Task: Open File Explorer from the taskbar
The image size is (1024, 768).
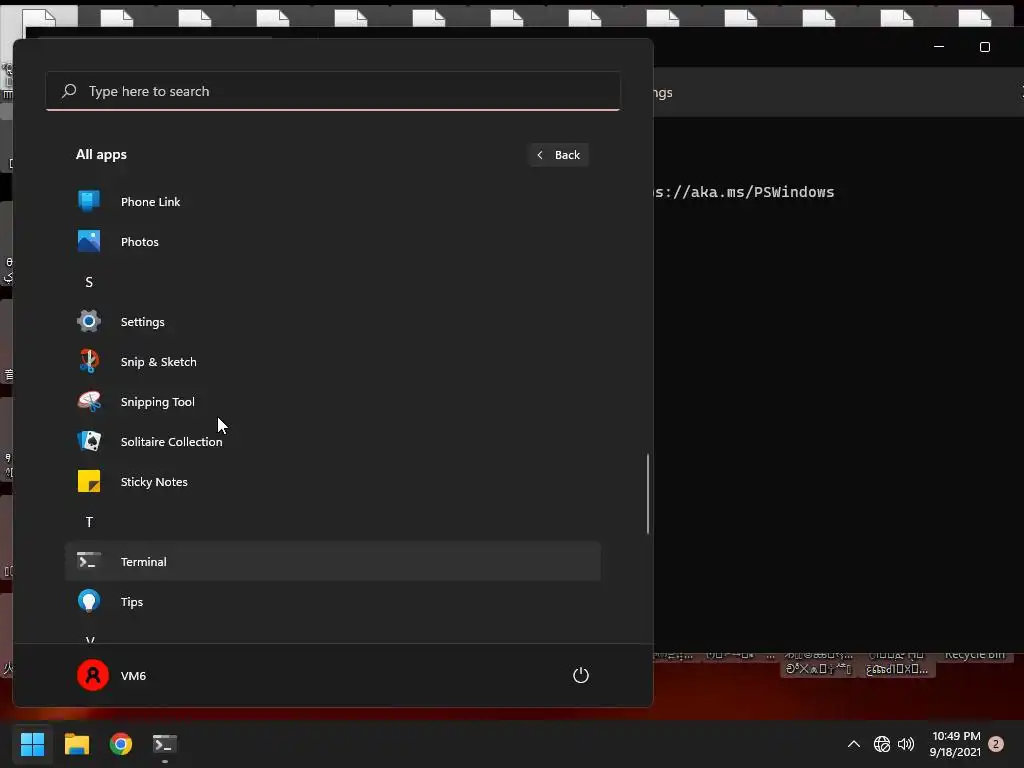Action: pos(76,744)
